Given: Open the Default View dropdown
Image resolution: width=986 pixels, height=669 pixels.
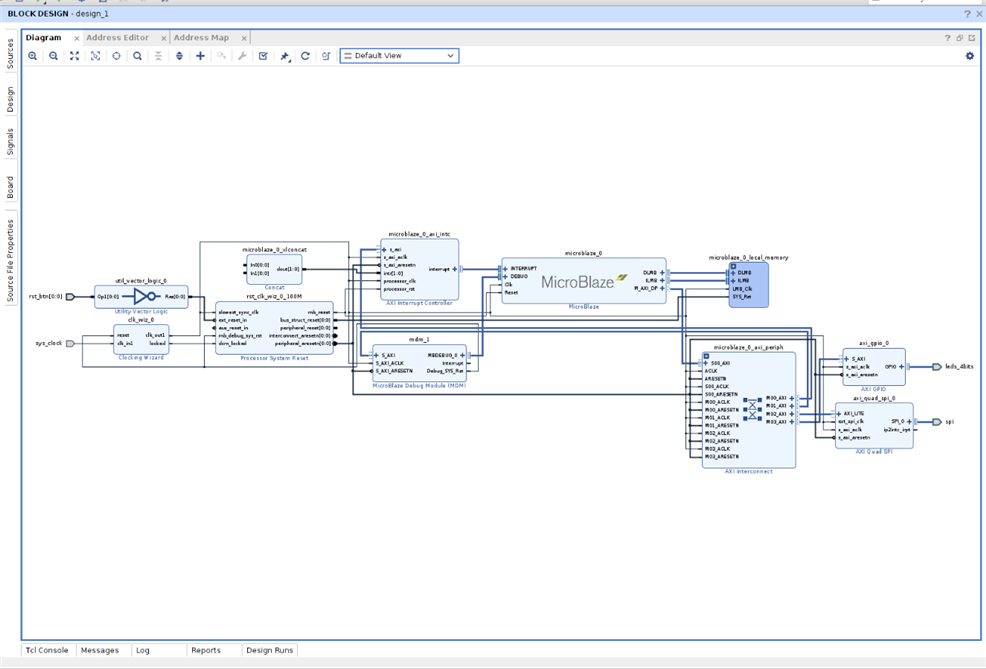Looking at the screenshot, I should tap(399, 56).
